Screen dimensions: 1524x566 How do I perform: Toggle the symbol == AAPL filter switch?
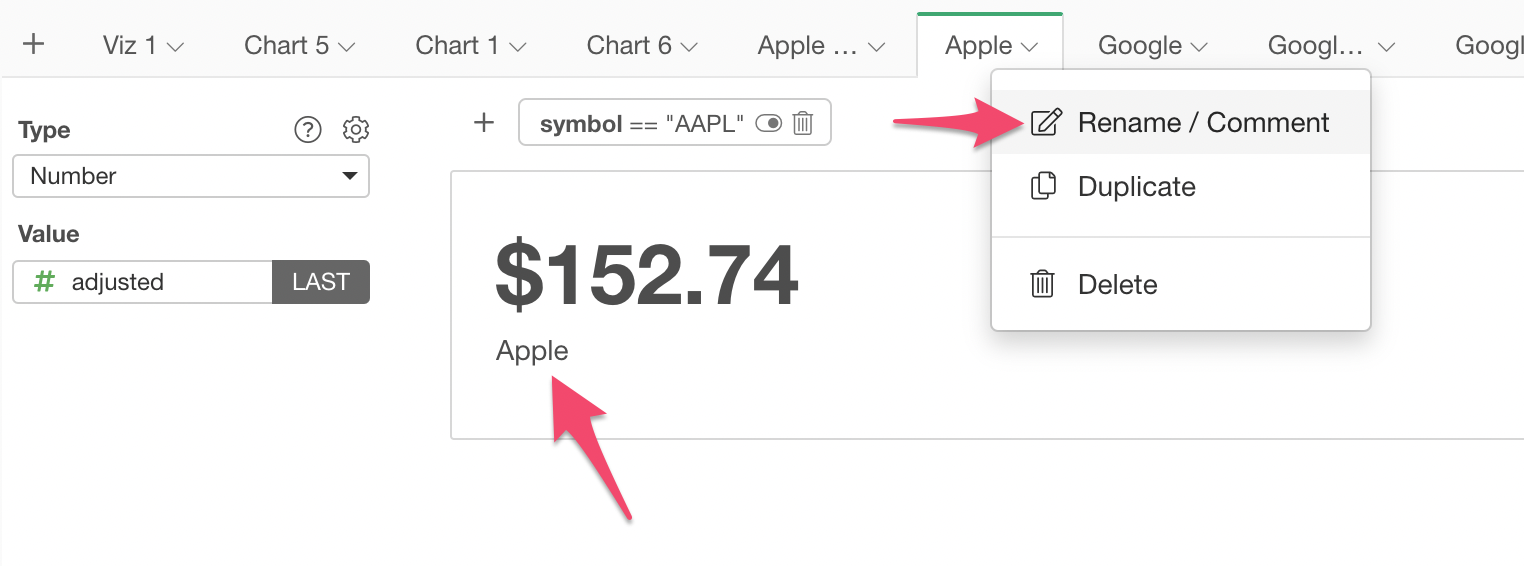click(769, 124)
